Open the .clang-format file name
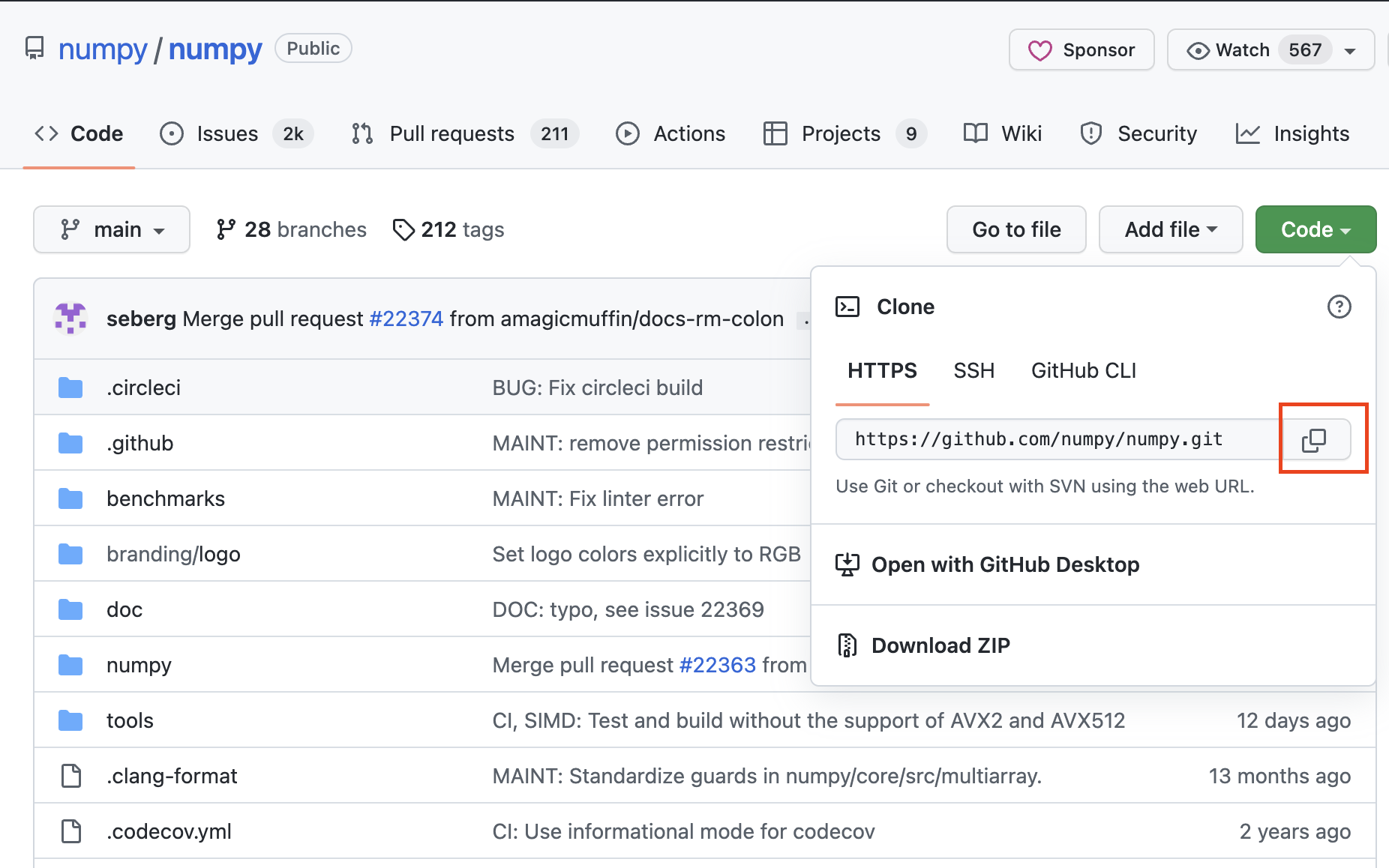This screenshot has height=868, width=1389. coord(172,776)
